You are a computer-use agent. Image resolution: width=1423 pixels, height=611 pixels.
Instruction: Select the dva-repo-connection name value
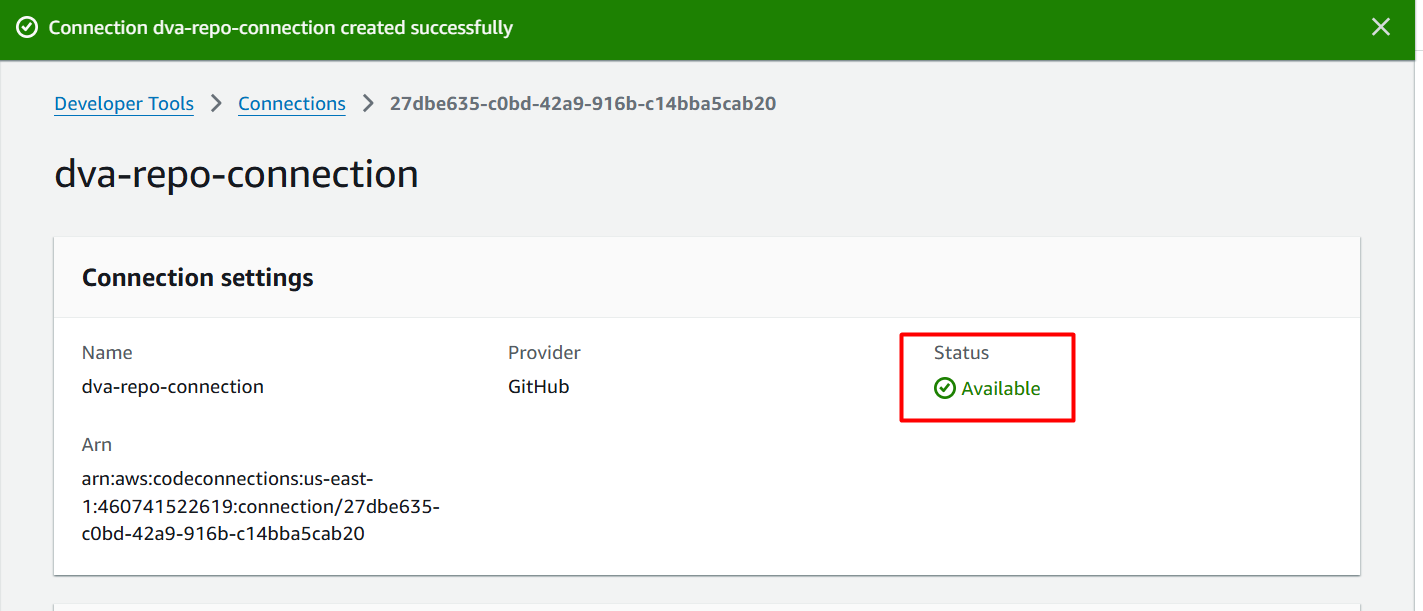(x=173, y=387)
